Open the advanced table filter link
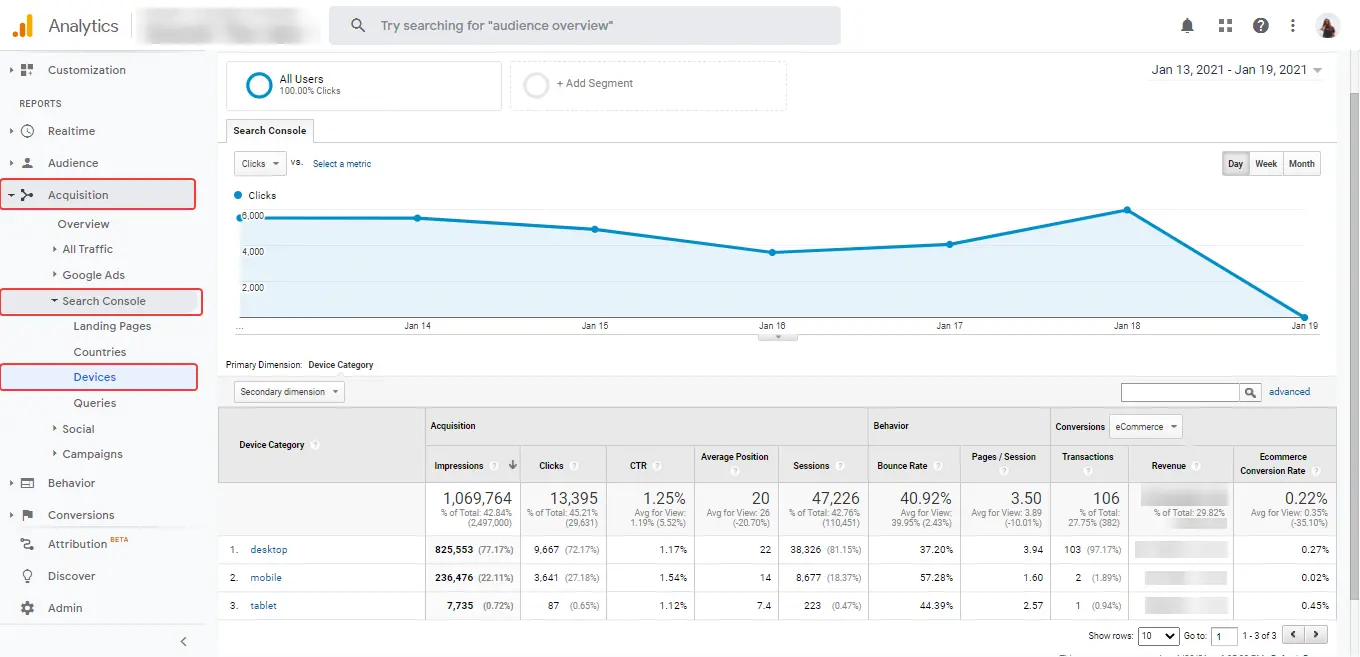Image resolution: width=1360 pixels, height=657 pixels. 1288,391
